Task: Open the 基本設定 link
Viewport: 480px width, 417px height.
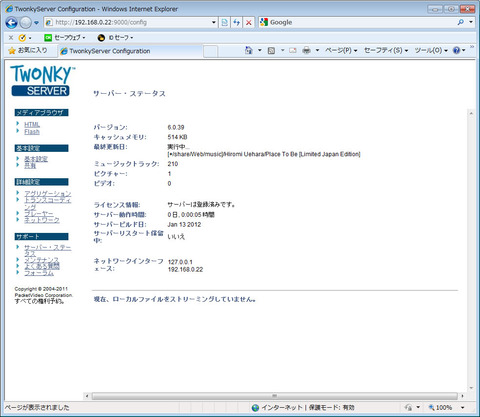Action: (36, 159)
